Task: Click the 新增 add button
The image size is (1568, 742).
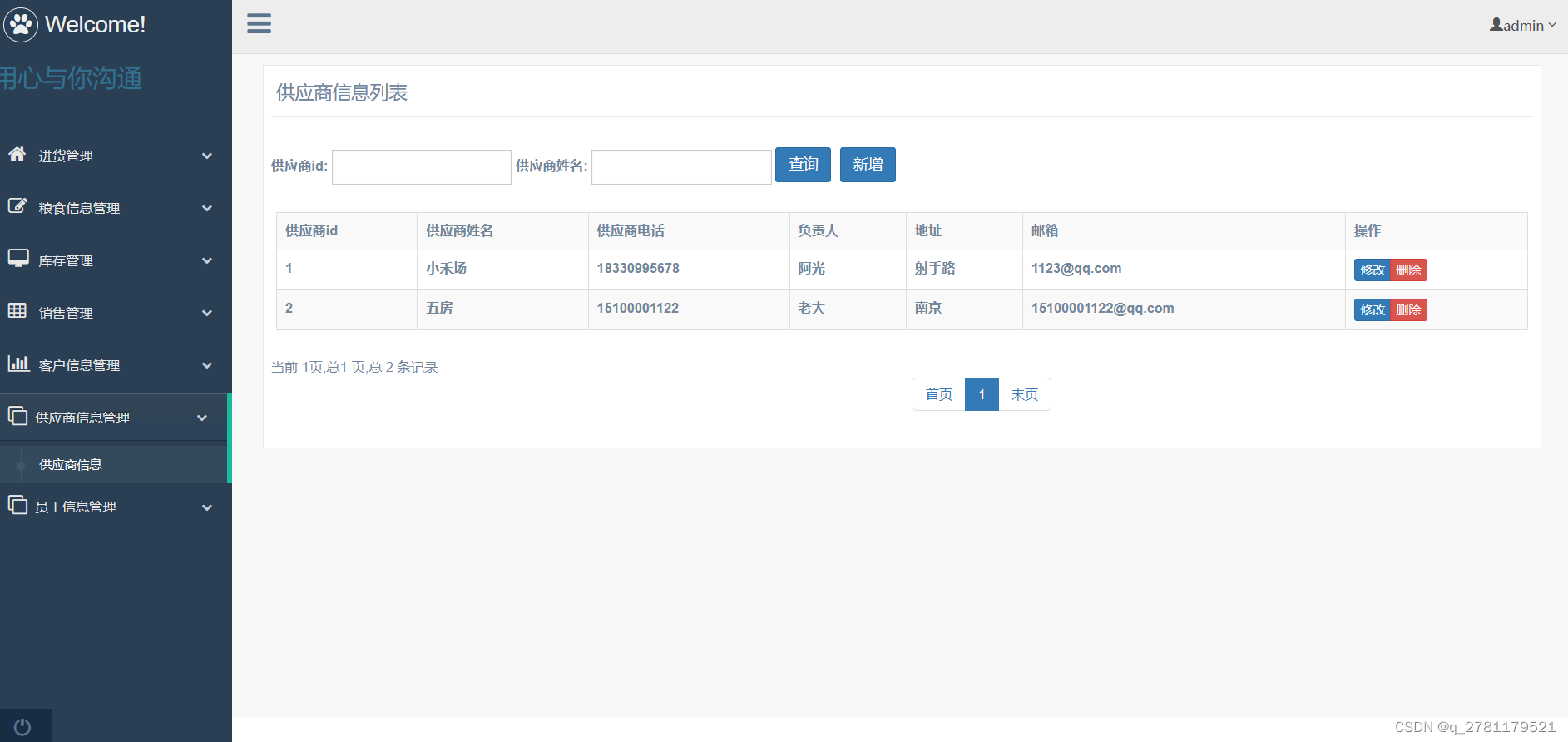Action: 868,165
